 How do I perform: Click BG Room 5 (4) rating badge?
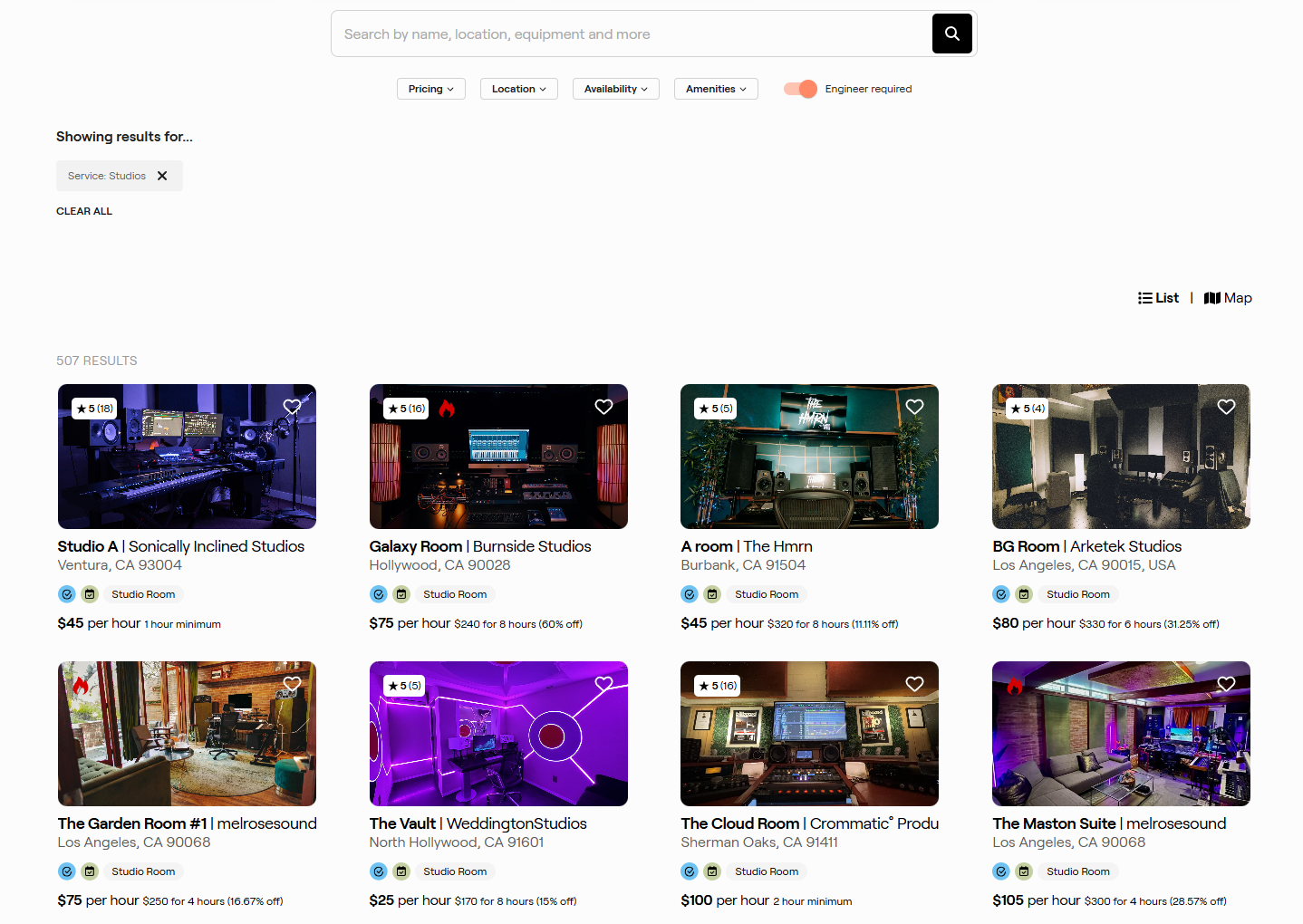click(1027, 409)
